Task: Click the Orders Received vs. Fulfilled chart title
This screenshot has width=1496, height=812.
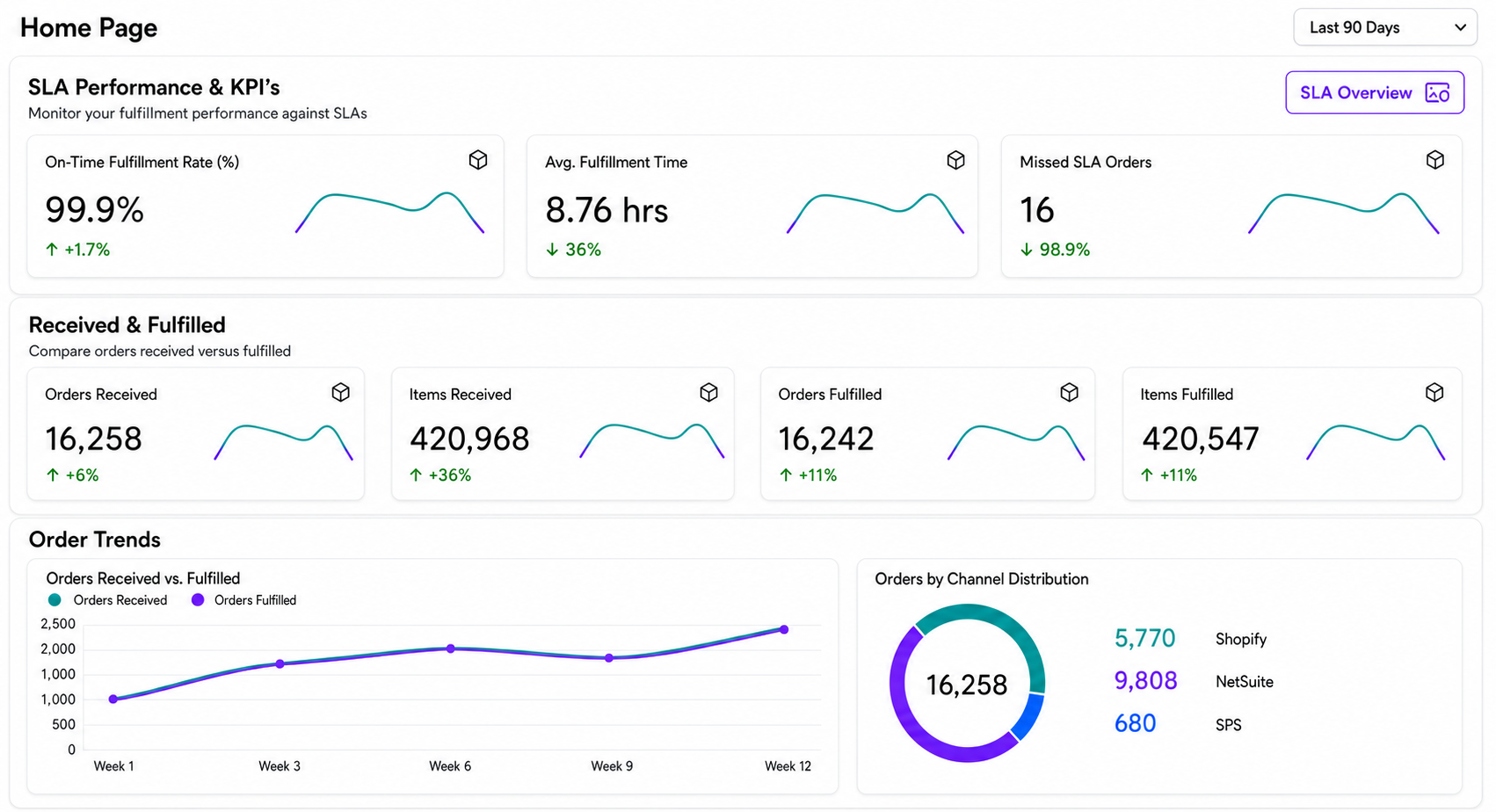Action: coord(143,578)
